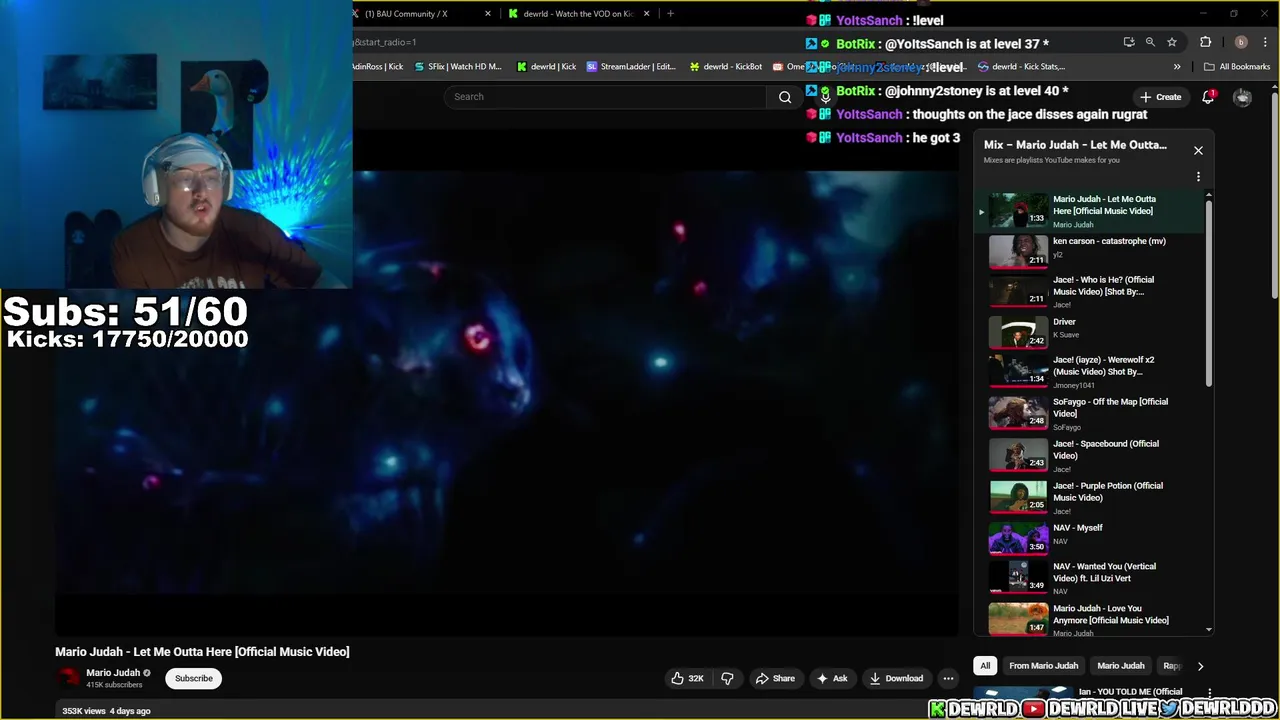
Task: Select the From Mario Judah filter chip
Action: click(1043, 666)
